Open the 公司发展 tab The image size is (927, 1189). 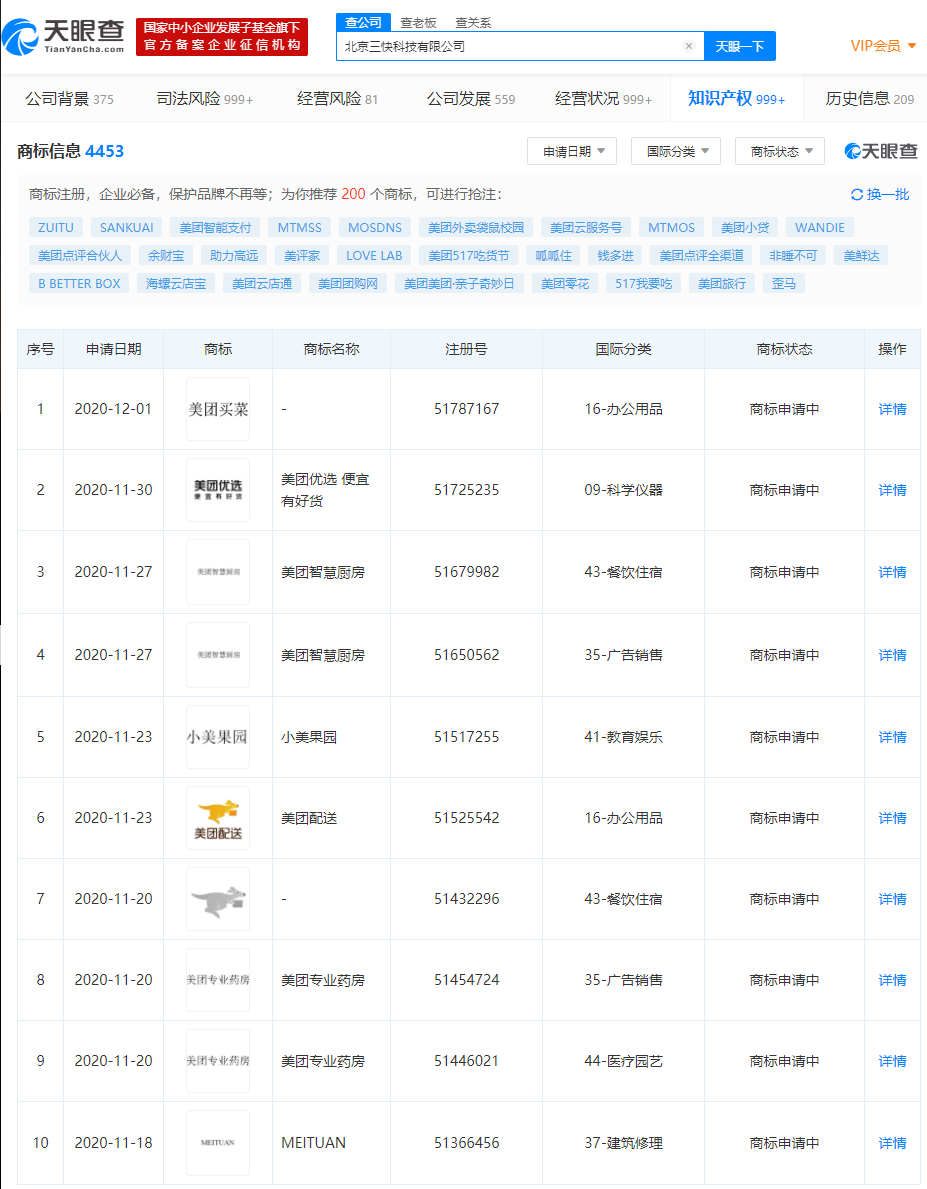click(x=470, y=99)
